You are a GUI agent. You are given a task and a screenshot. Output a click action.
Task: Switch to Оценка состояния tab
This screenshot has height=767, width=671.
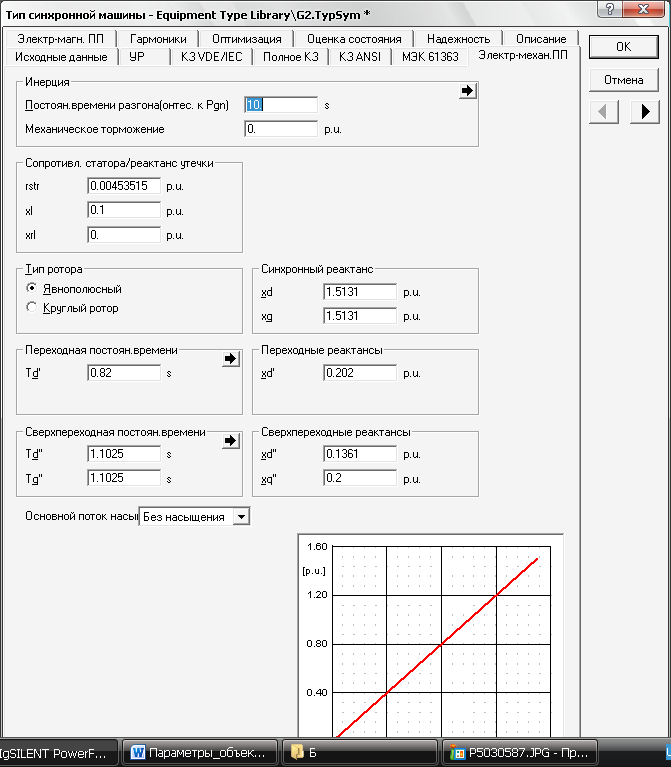[354, 39]
